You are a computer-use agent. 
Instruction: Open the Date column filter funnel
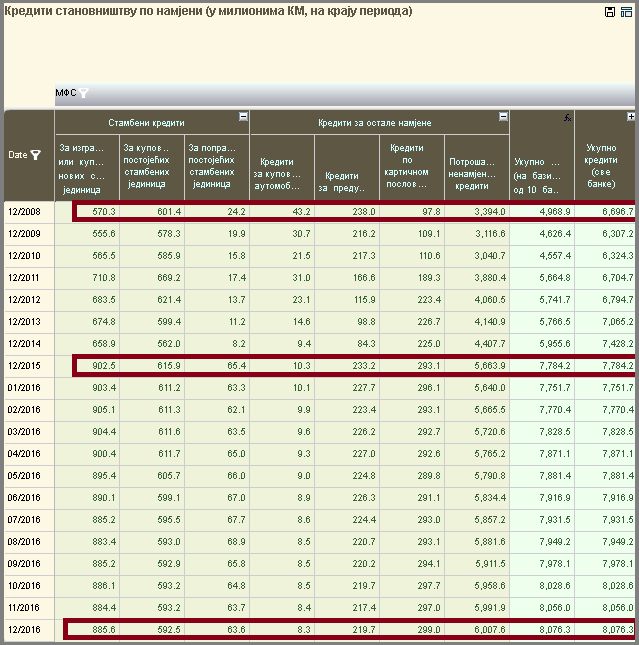click(x=36, y=155)
